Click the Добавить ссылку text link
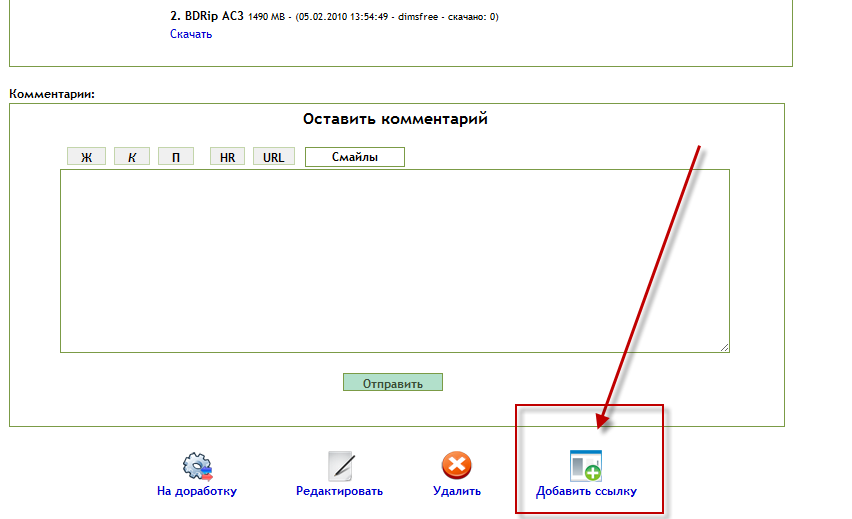852x519 pixels. coord(586,491)
